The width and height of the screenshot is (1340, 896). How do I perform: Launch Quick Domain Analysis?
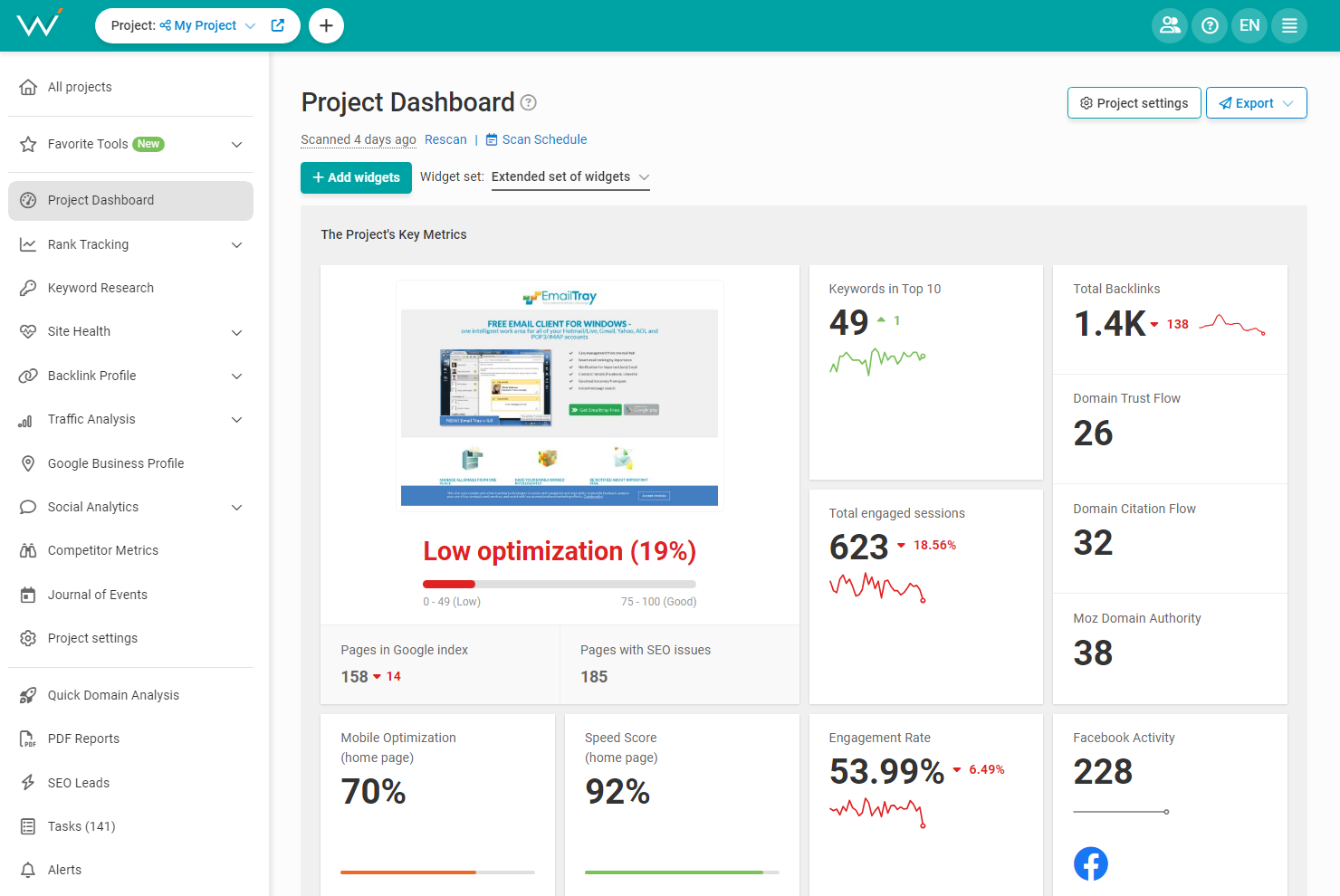(114, 694)
